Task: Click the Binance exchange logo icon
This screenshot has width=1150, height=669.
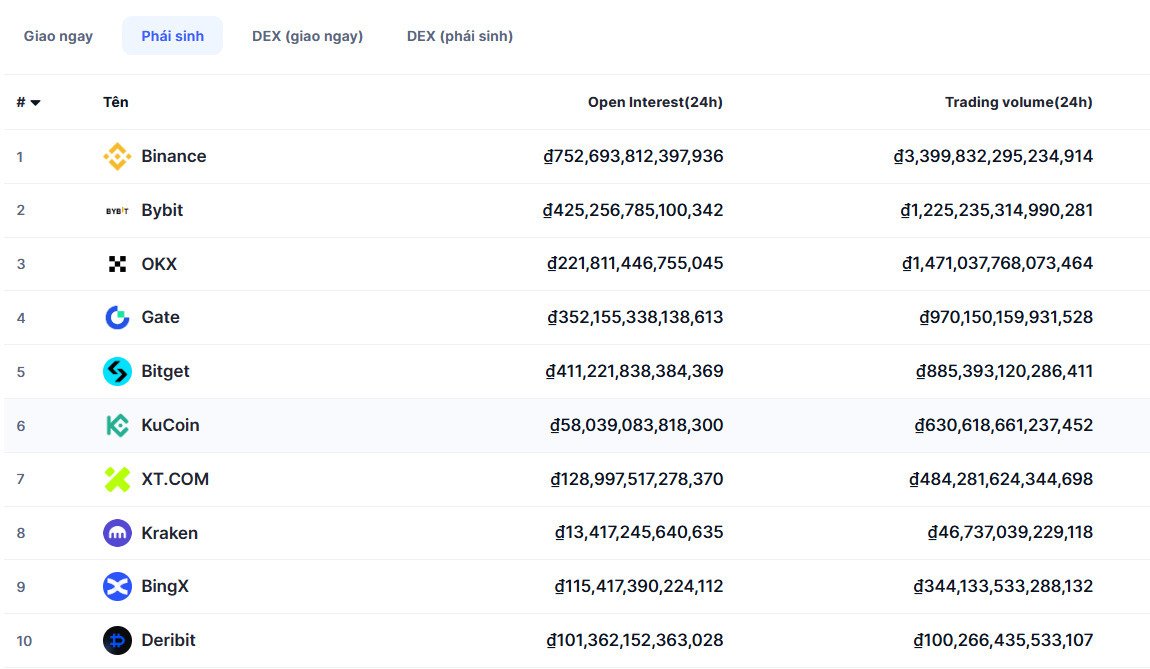Action: click(117, 157)
